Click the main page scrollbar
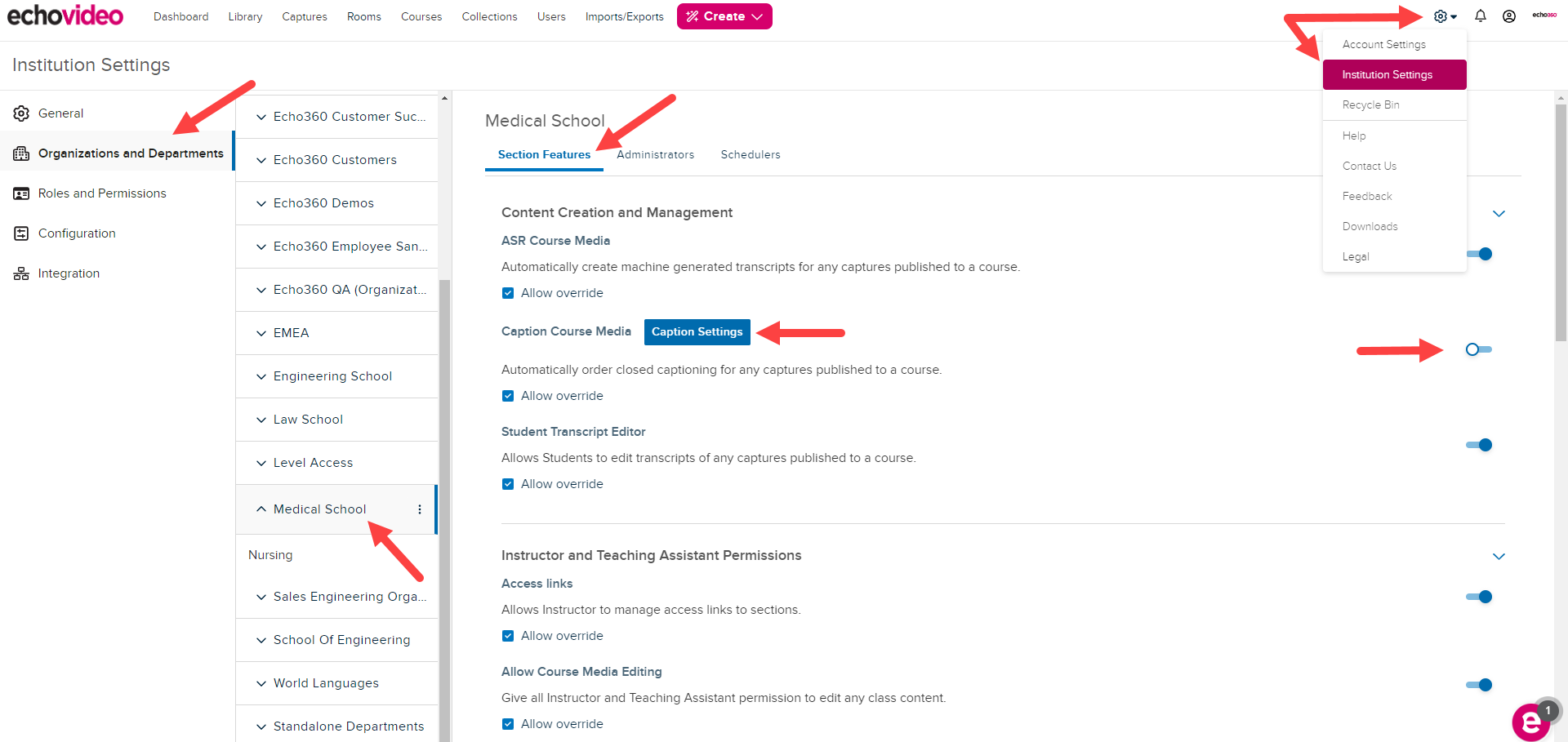 (1561, 222)
